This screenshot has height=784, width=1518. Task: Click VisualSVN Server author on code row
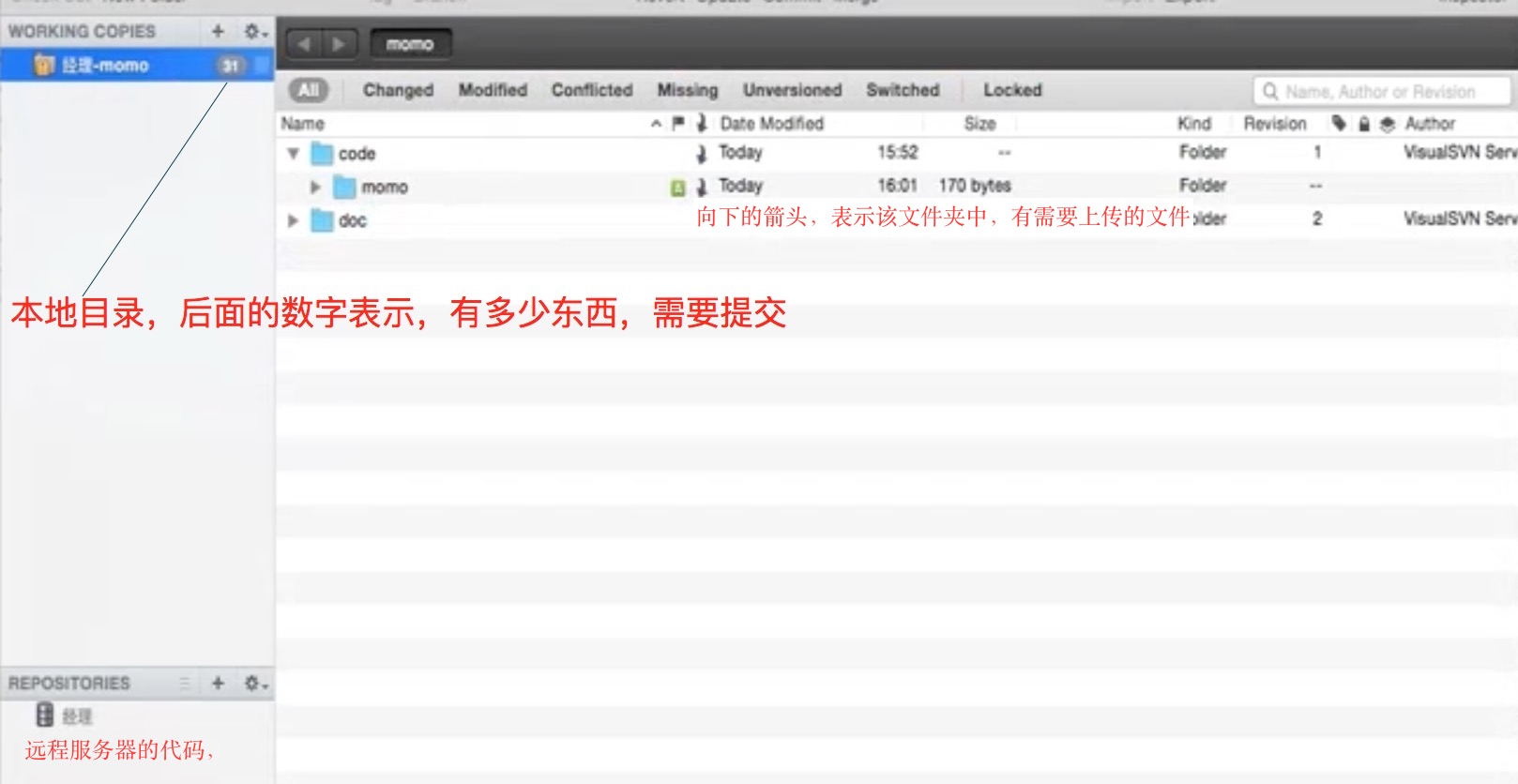1460,152
